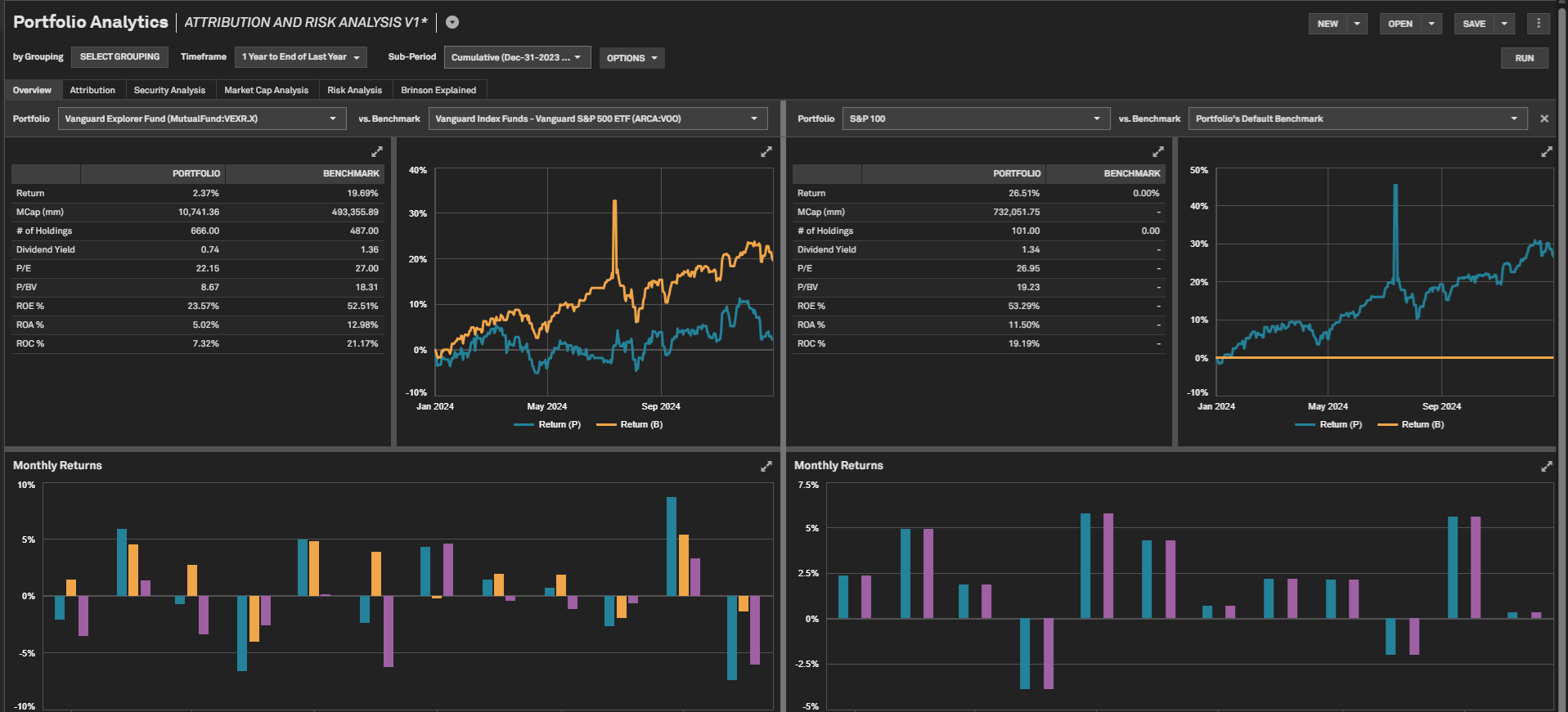Screen dimensions: 1568x712
Task: Switch to the Market Cap Analysis tab
Action: click(266, 90)
